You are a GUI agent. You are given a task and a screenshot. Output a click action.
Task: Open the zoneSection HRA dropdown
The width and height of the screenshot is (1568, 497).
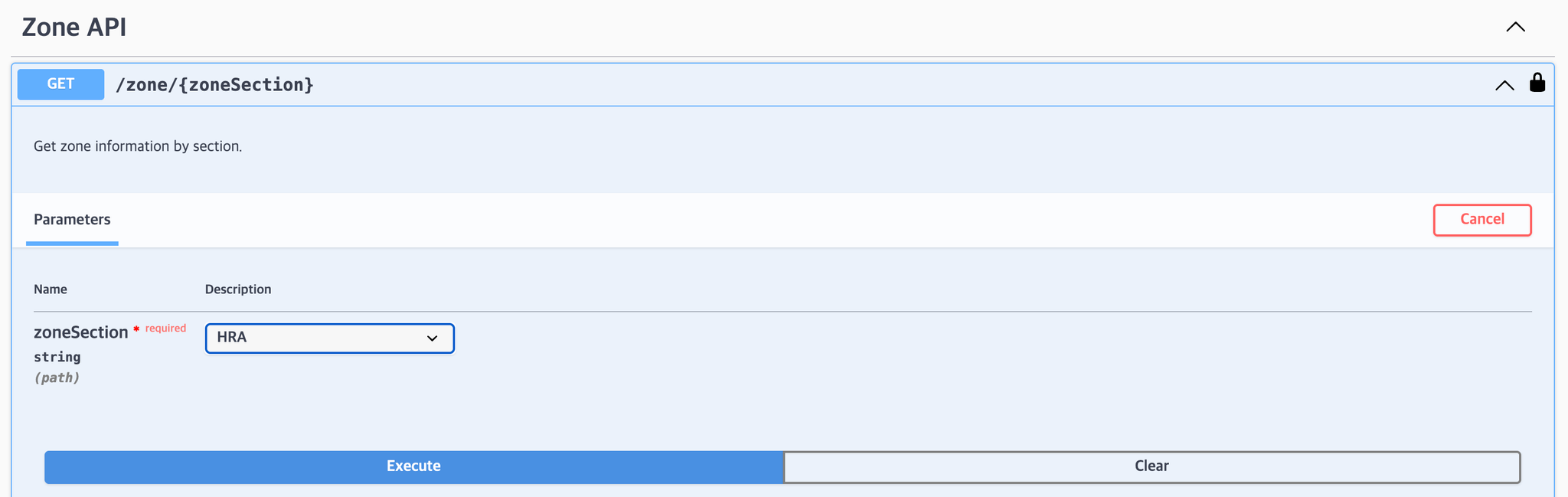[x=330, y=338]
